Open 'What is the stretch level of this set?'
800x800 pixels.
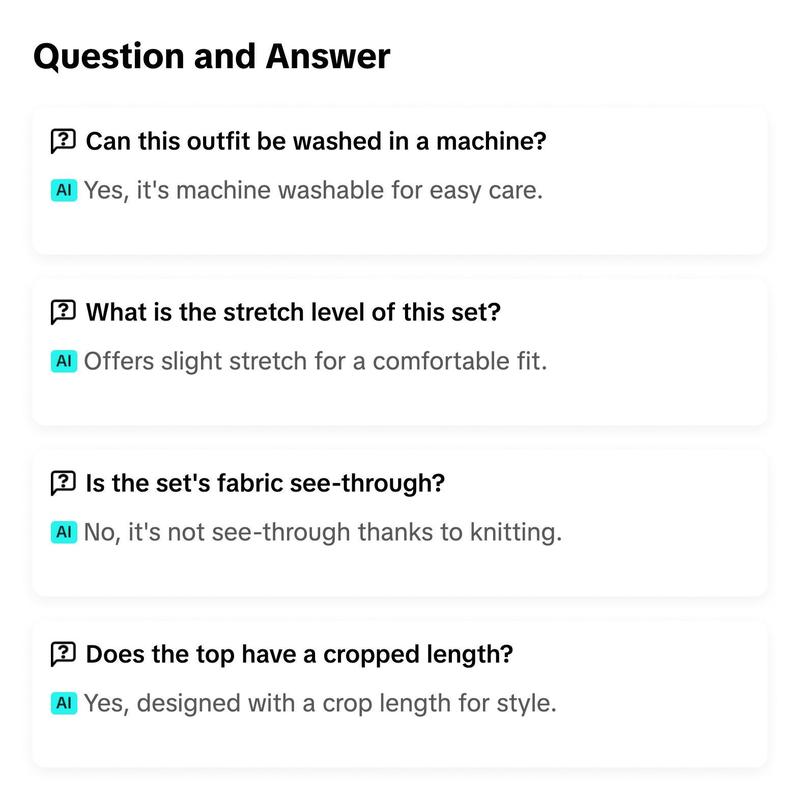click(x=293, y=312)
